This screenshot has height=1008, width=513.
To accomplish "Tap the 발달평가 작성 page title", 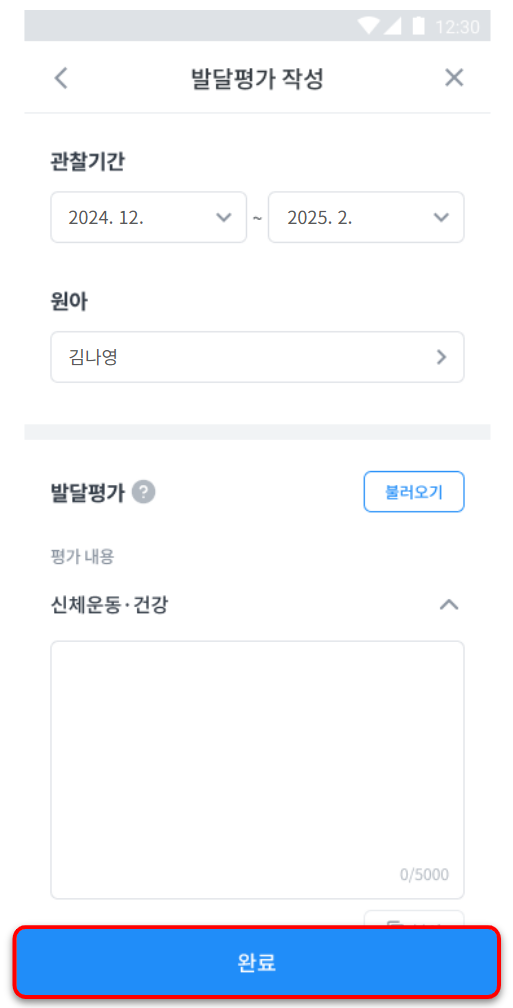I will click(257, 78).
